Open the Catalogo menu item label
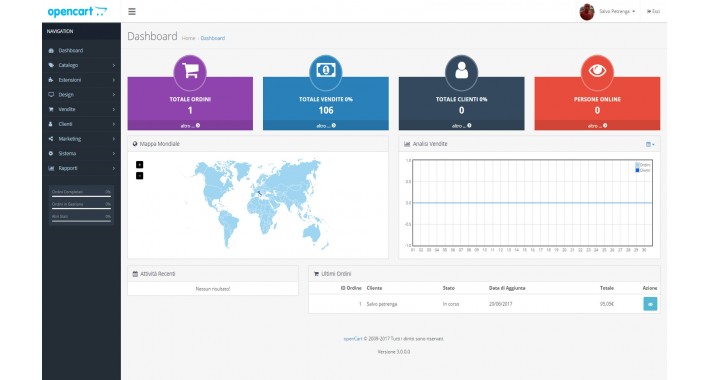Image resolution: width=710 pixels, height=380 pixels. [x=68, y=65]
